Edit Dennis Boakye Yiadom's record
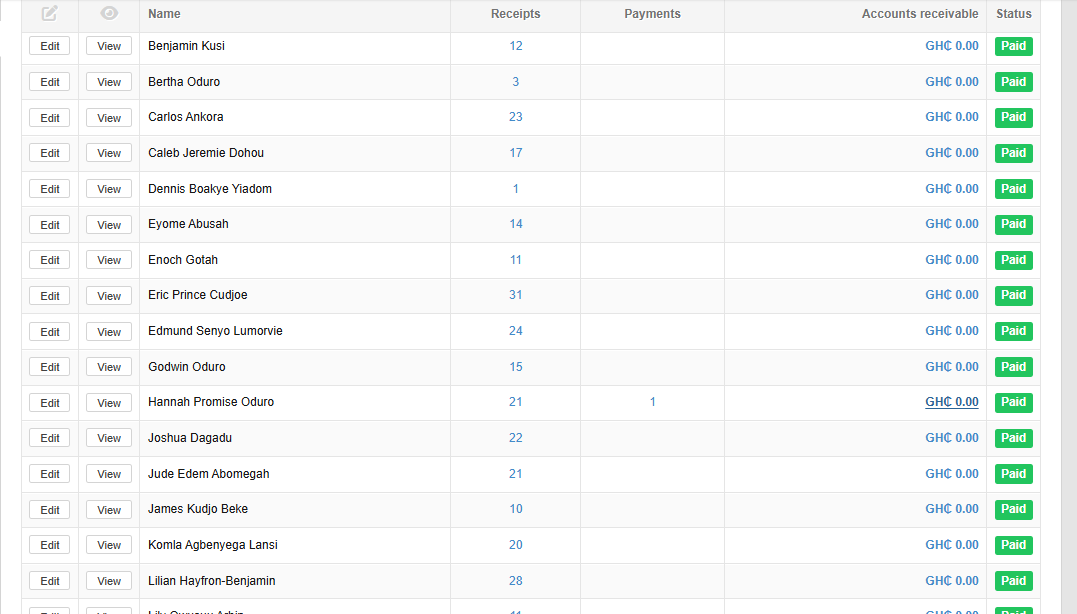Image resolution: width=1077 pixels, height=614 pixels. click(x=49, y=189)
